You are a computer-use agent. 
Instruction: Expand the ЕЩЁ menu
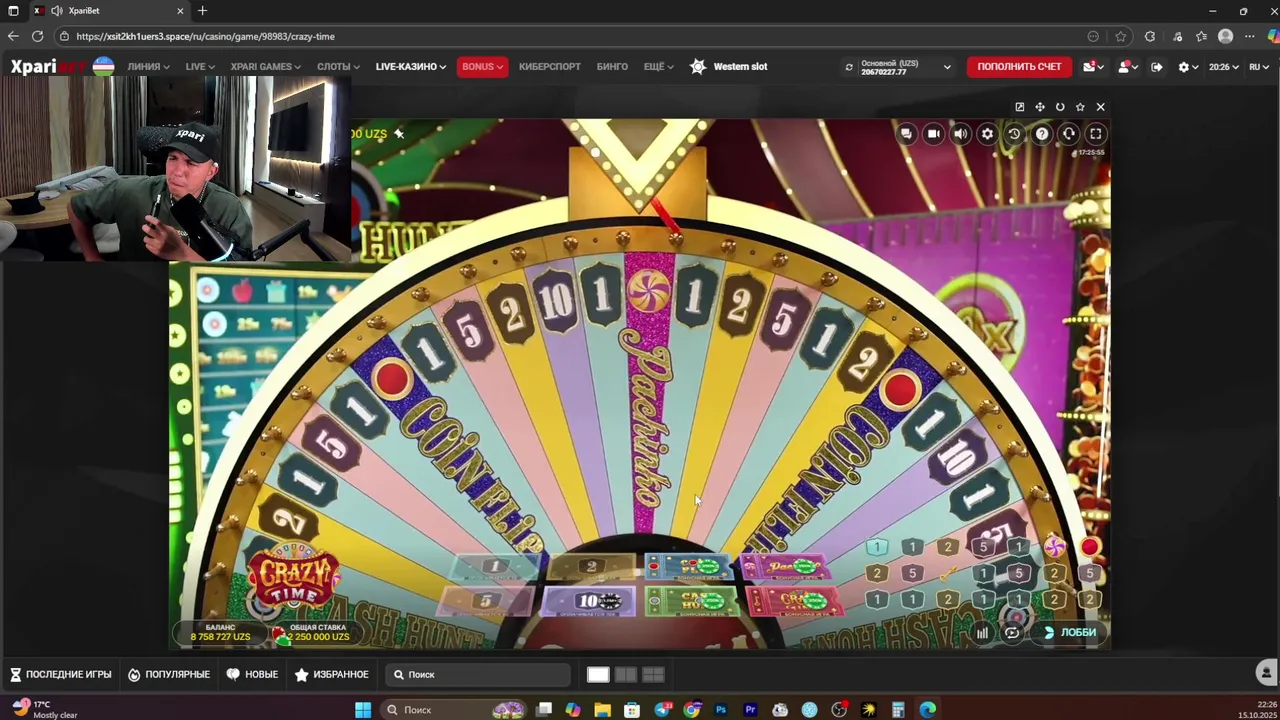(x=658, y=67)
